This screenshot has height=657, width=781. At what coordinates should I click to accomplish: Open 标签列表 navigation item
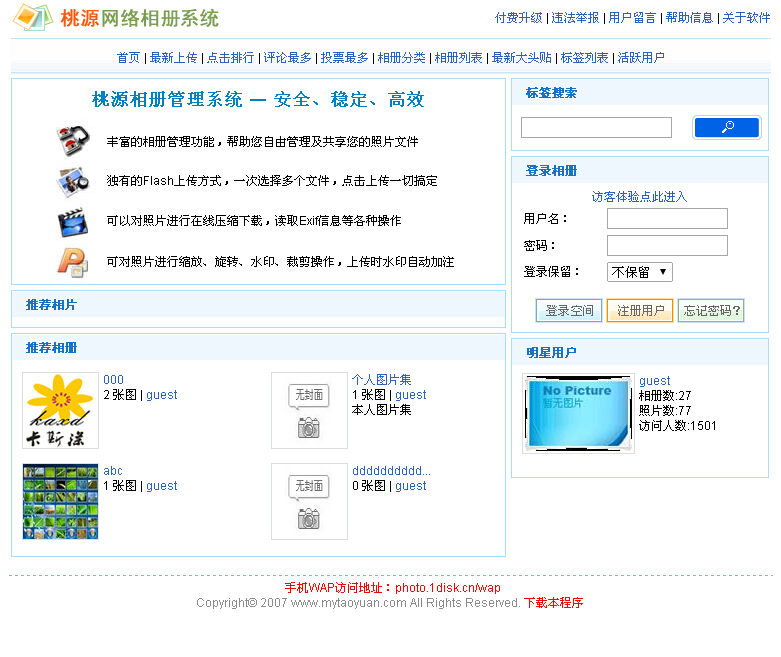pyautogui.click(x=584, y=58)
